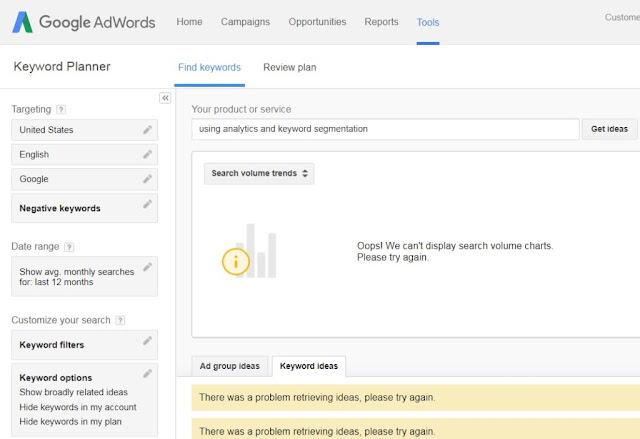Click the Get ideas button
The width and height of the screenshot is (640, 439).
609,129
